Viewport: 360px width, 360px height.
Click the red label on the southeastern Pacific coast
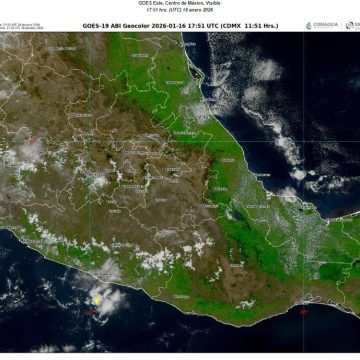pyautogui.click(x=303, y=312)
